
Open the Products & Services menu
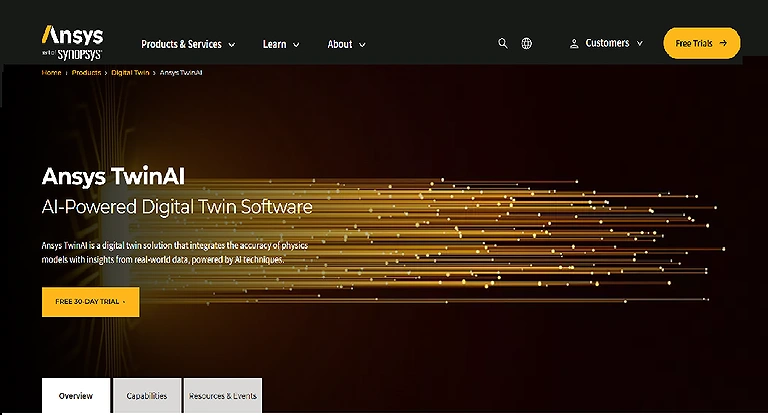coord(188,44)
